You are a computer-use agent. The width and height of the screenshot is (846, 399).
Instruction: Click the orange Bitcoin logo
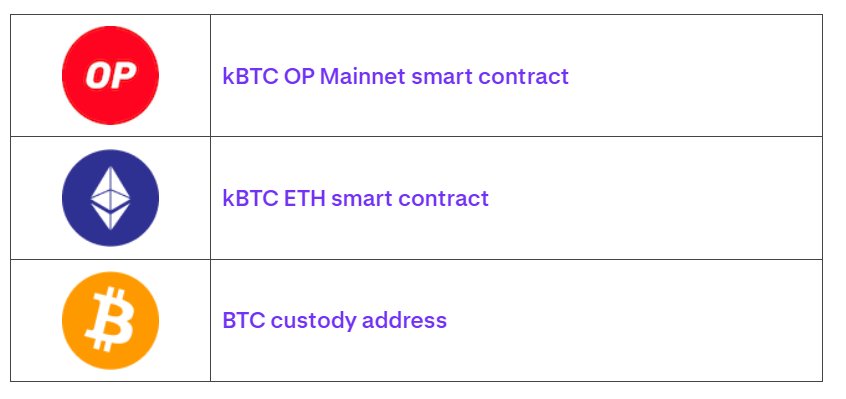coord(111,320)
